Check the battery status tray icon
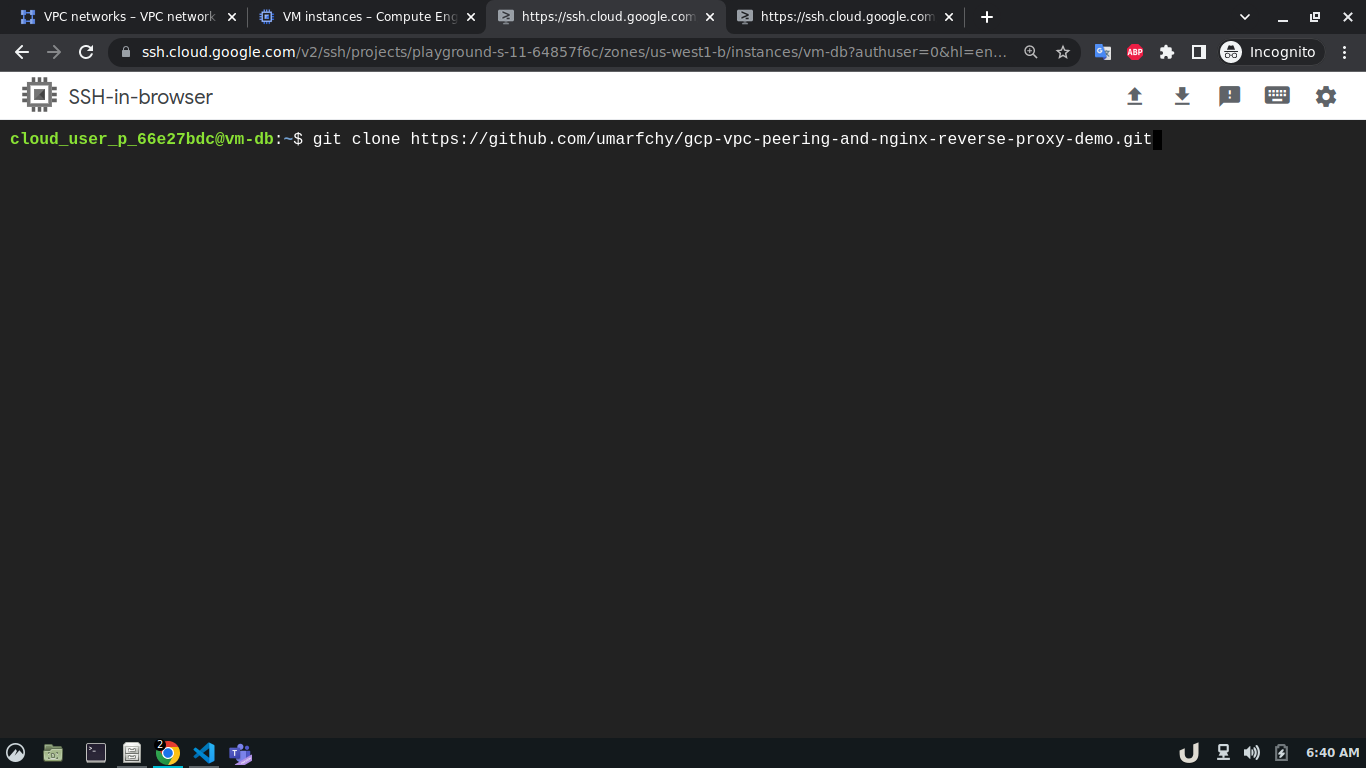Screen dimensions: 1366x768 coord(1282,753)
